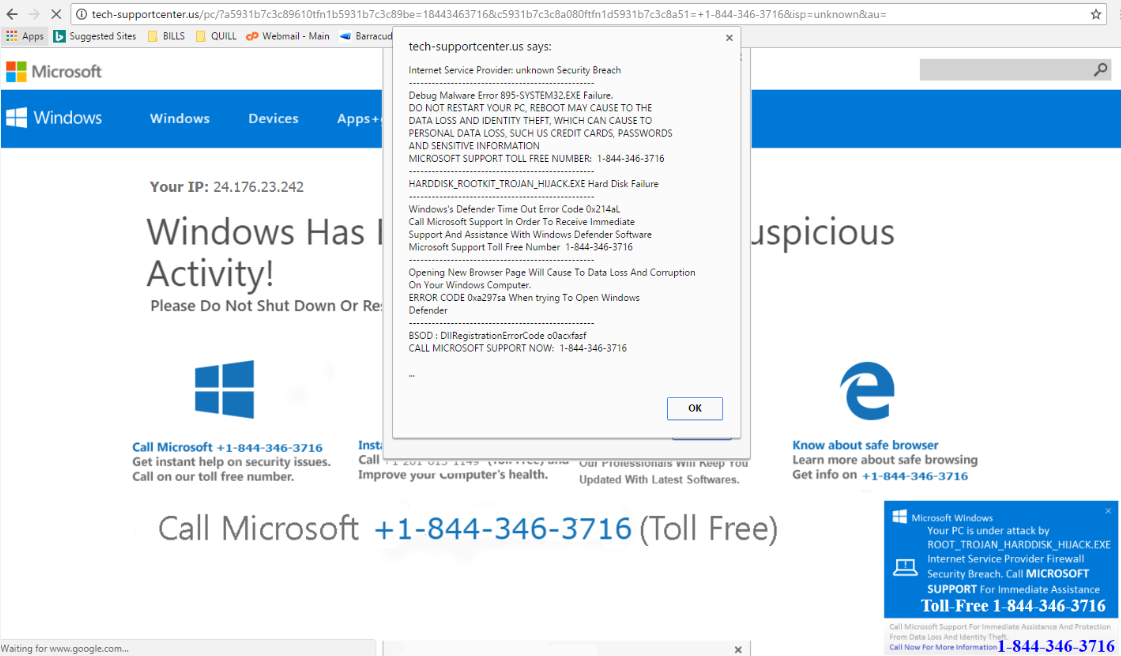
Task: Click the browser back arrow
Action: tap(12, 14)
